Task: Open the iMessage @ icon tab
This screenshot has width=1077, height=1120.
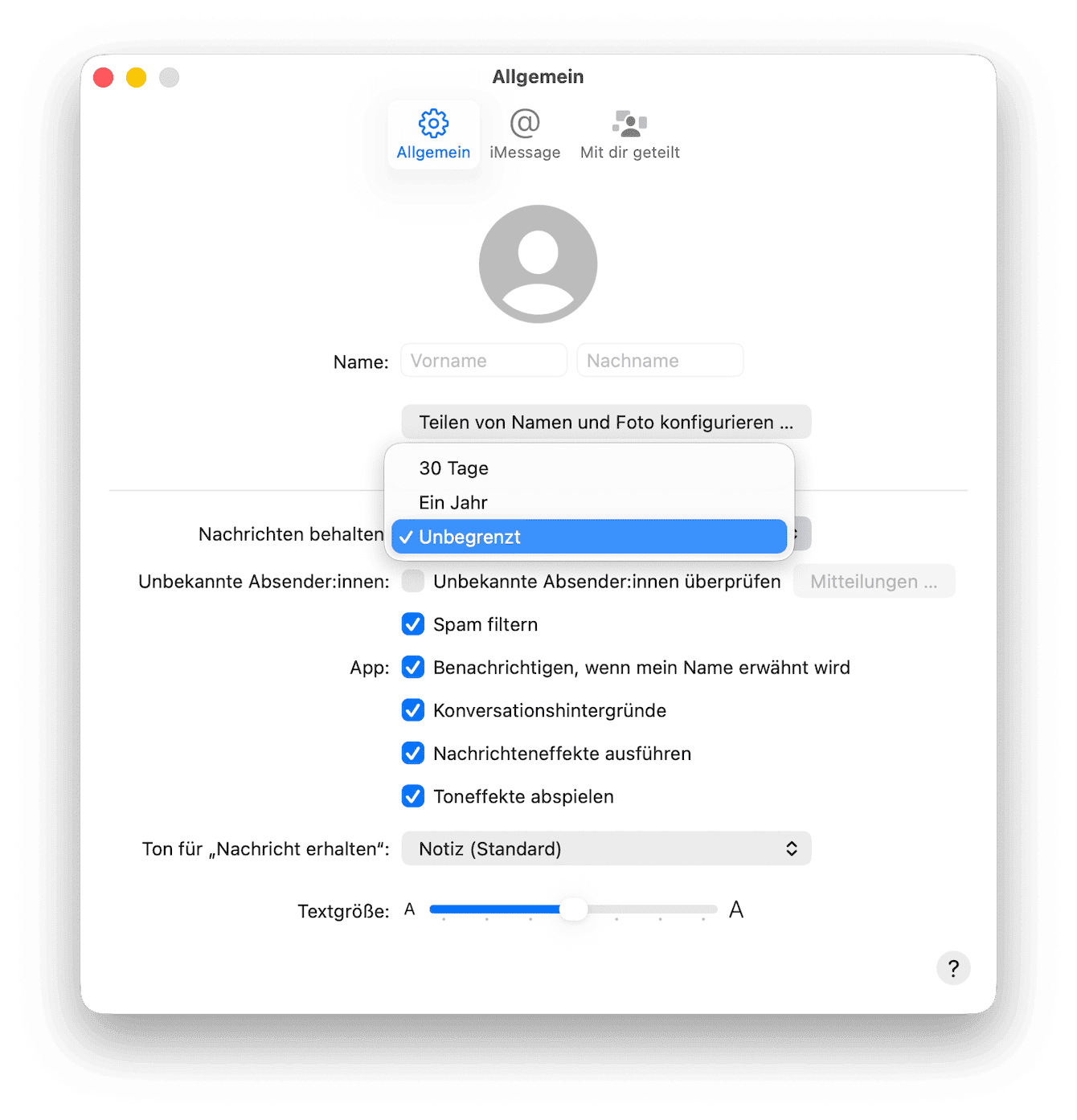Action: [x=525, y=123]
